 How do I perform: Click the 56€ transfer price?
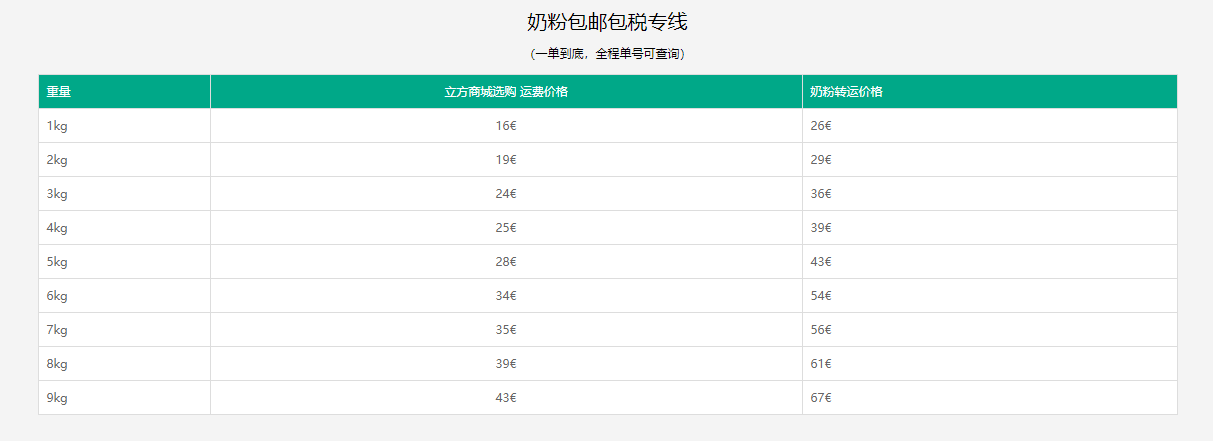point(990,330)
